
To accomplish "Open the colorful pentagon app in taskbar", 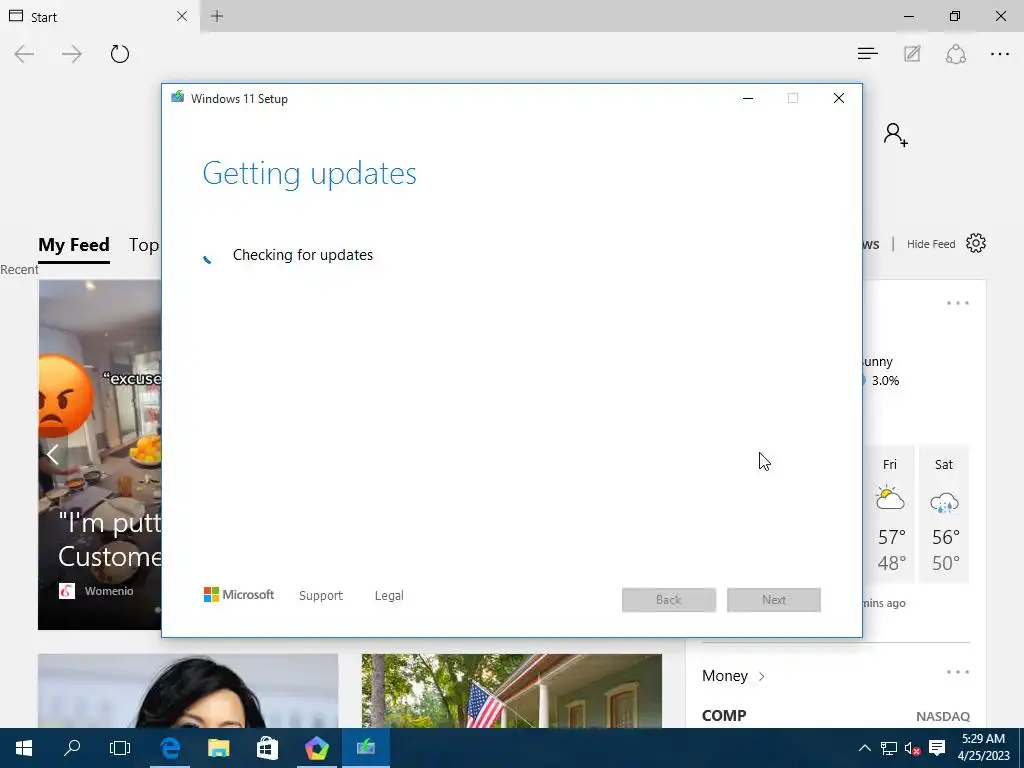I will coord(317,748).
